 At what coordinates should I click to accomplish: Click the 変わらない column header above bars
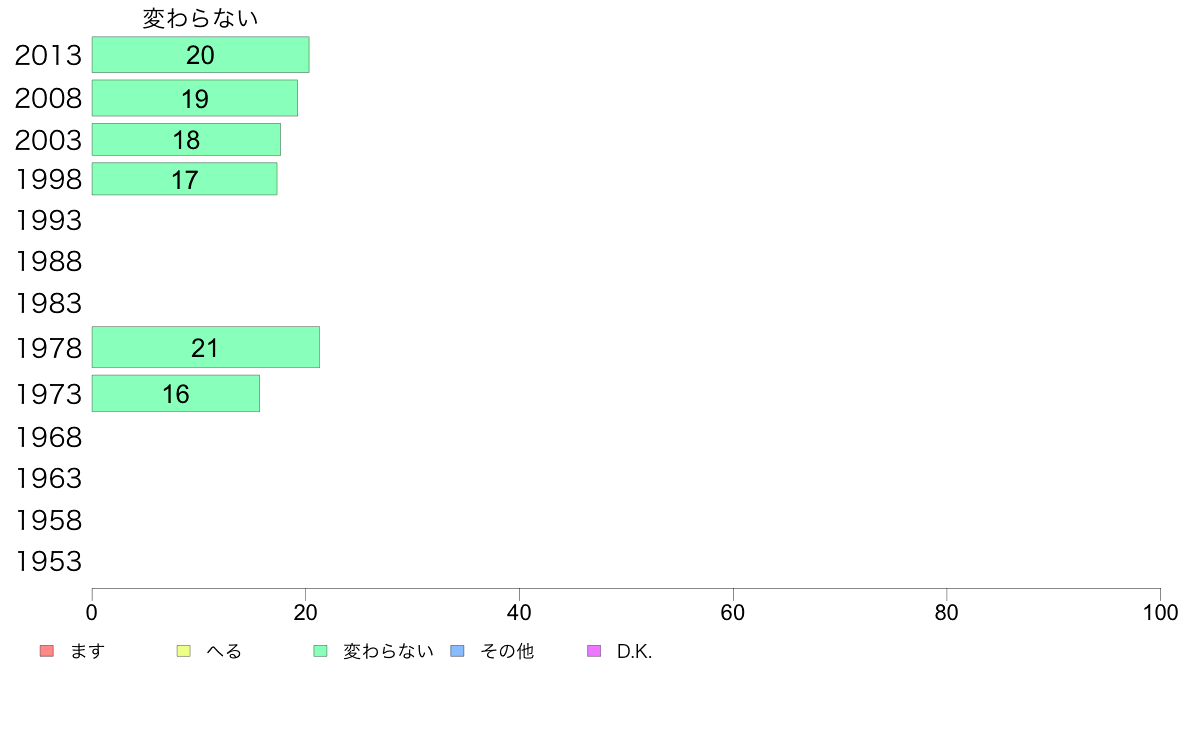pyautogui.click(x=200, y=18)
